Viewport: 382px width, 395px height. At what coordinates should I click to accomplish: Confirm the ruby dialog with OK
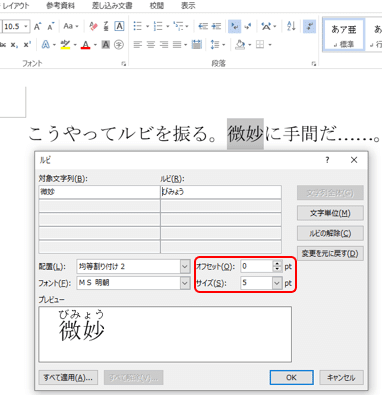coord(291,377)
